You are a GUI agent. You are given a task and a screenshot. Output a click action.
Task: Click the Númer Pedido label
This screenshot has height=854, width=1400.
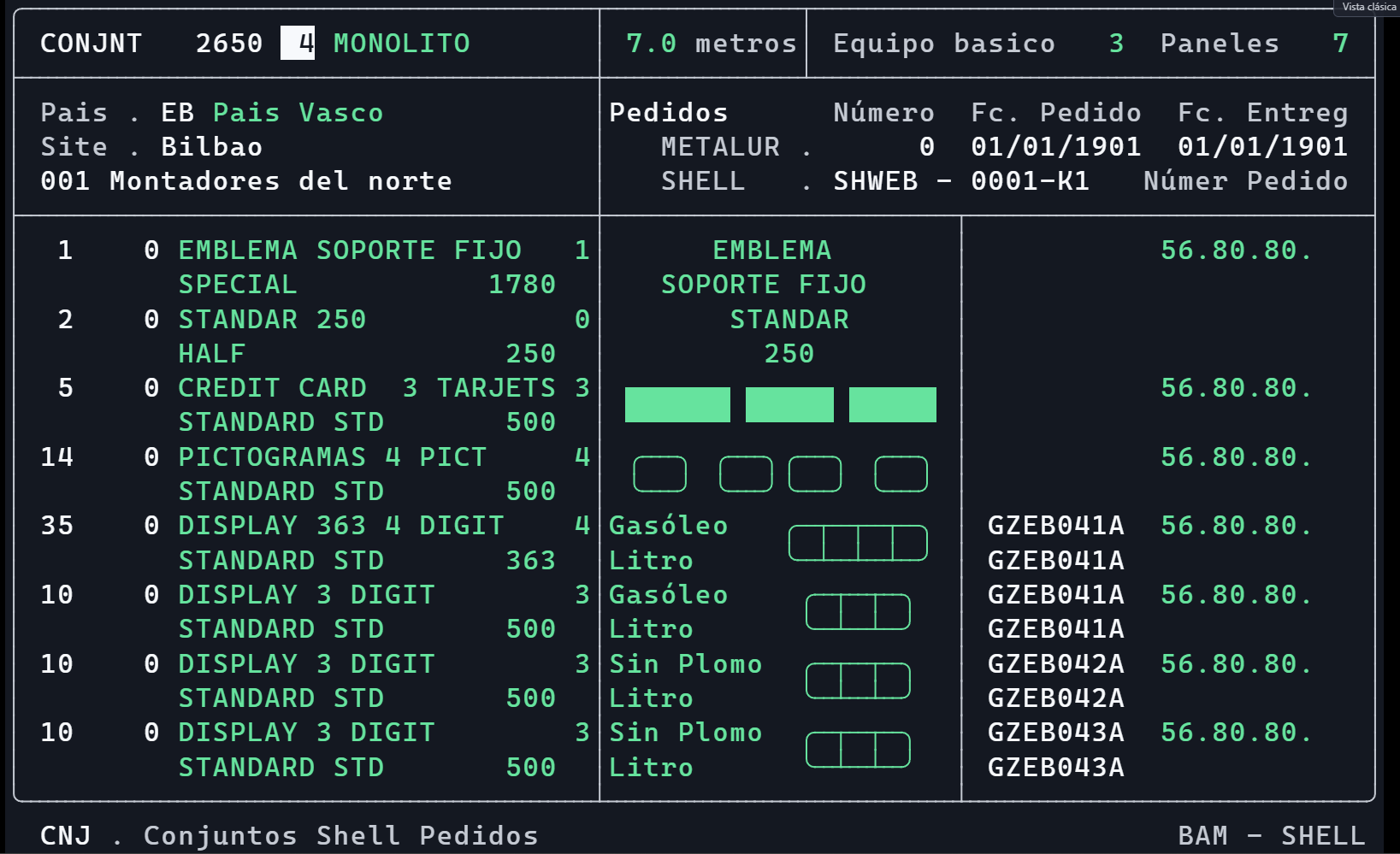click(1246, 181)
